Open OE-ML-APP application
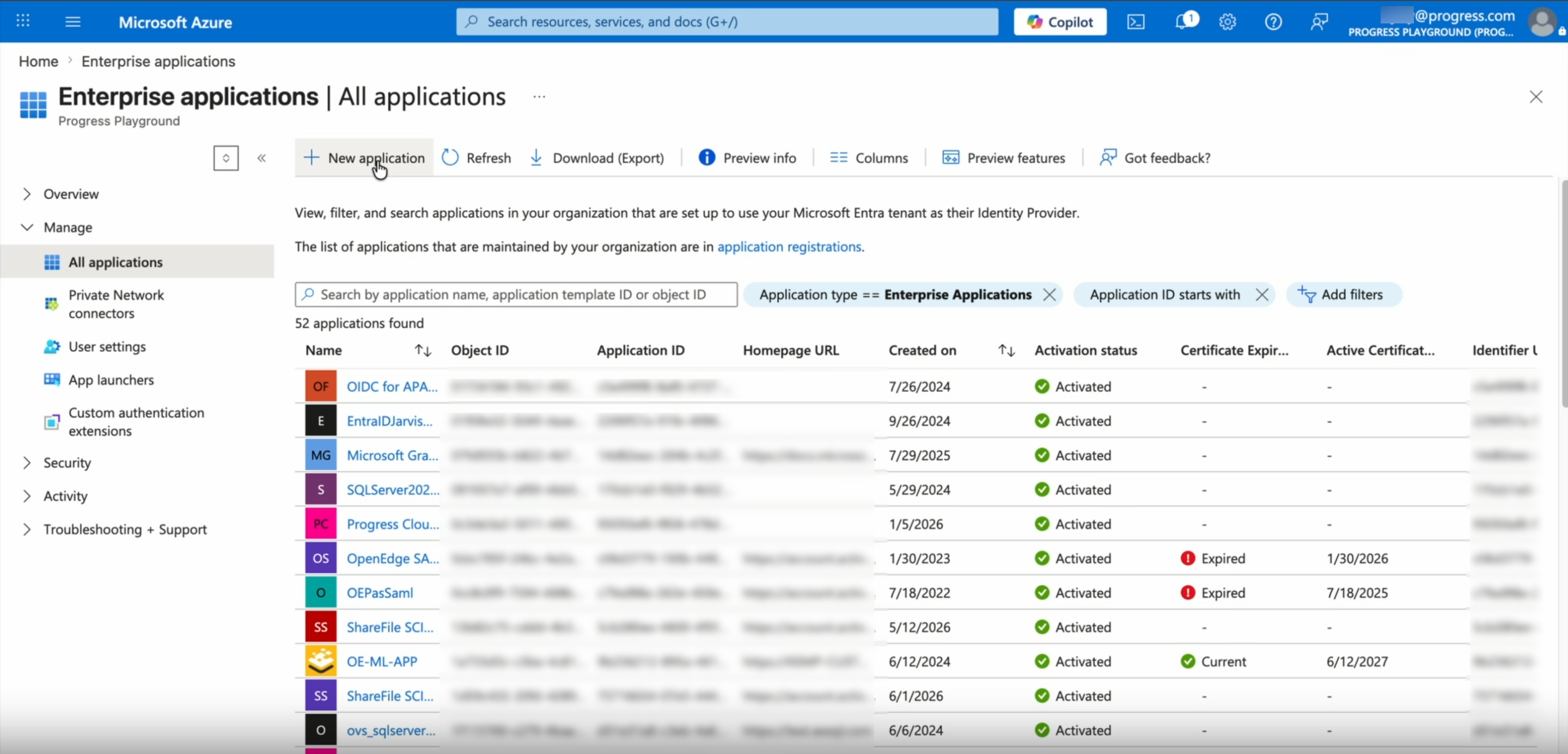 pos(382,661)
